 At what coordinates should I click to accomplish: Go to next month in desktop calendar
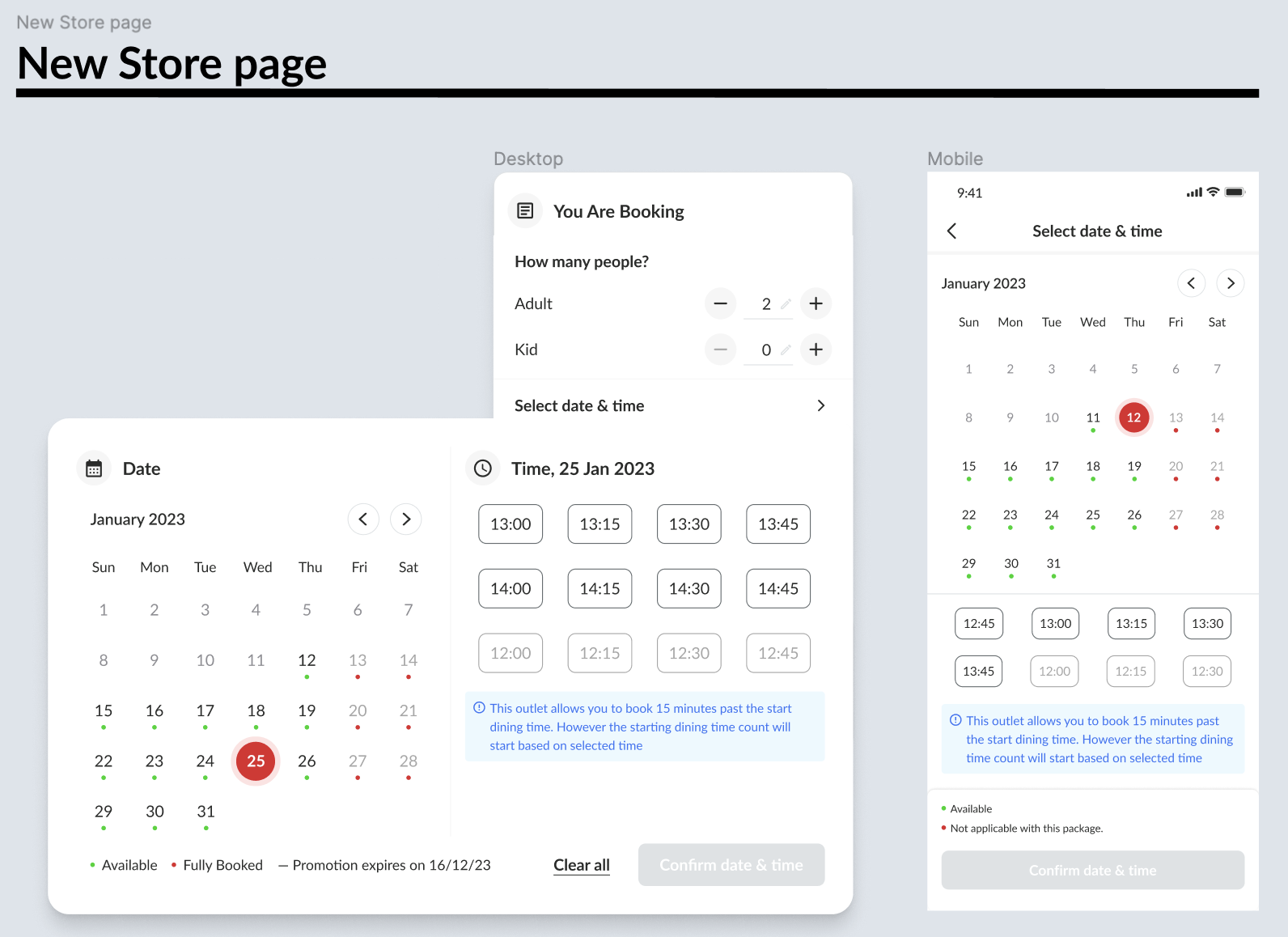(406, 519)
